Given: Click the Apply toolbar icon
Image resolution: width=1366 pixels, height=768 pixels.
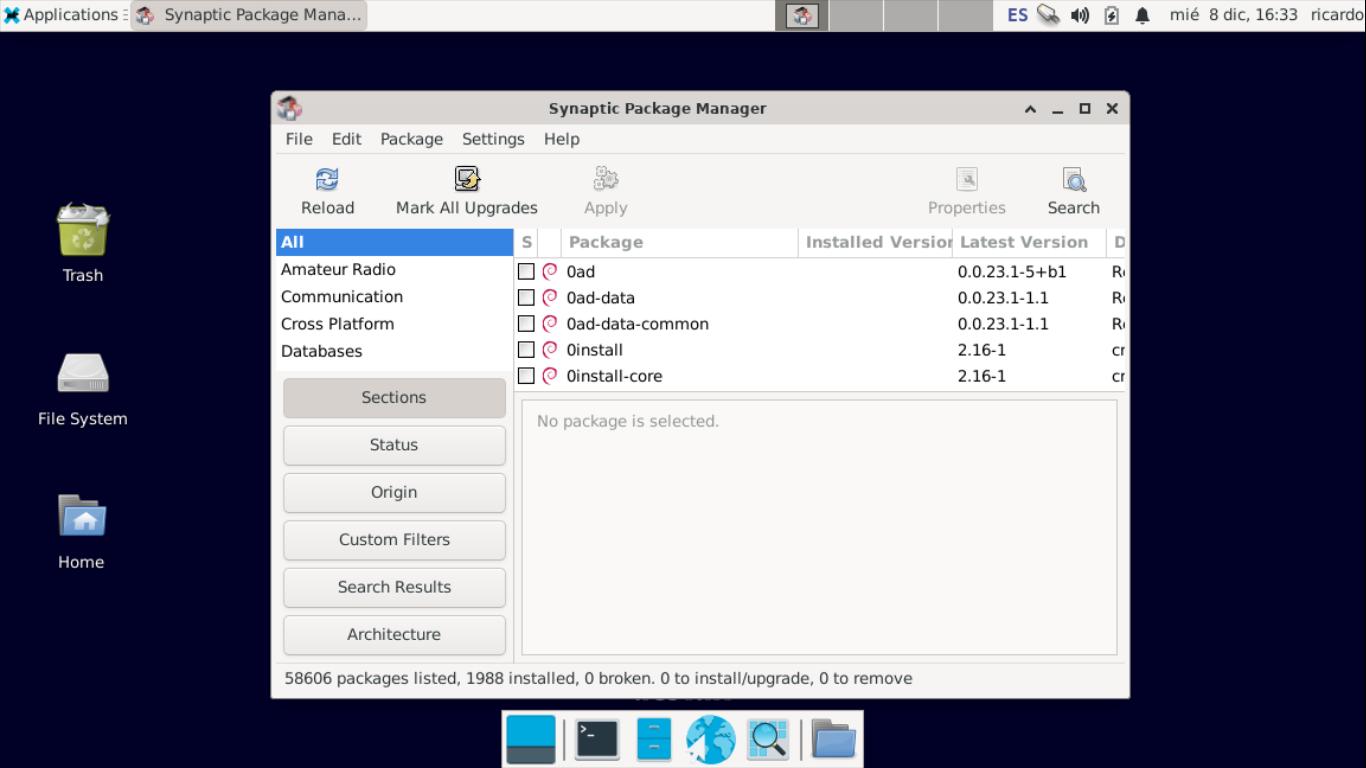Looking at the screenshot, I should tap(606, 179).
